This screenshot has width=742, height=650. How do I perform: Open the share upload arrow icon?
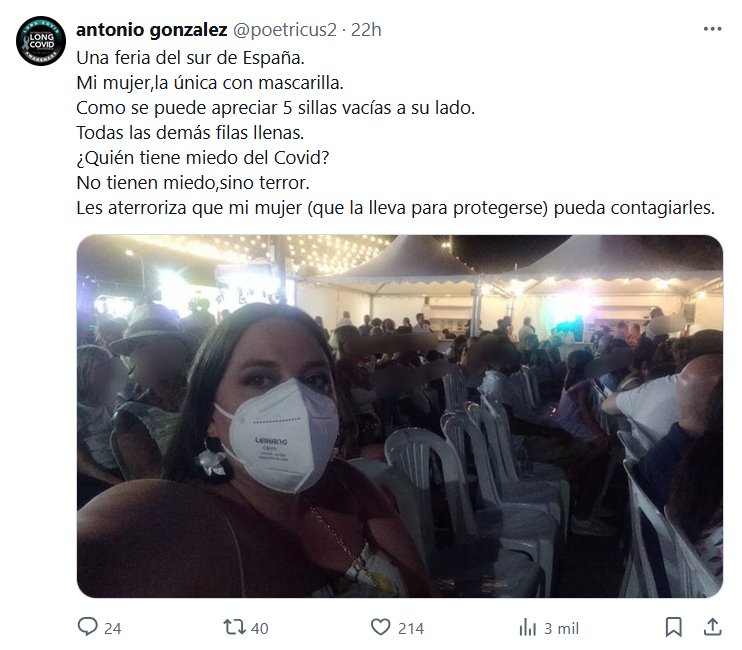(713, 627)
